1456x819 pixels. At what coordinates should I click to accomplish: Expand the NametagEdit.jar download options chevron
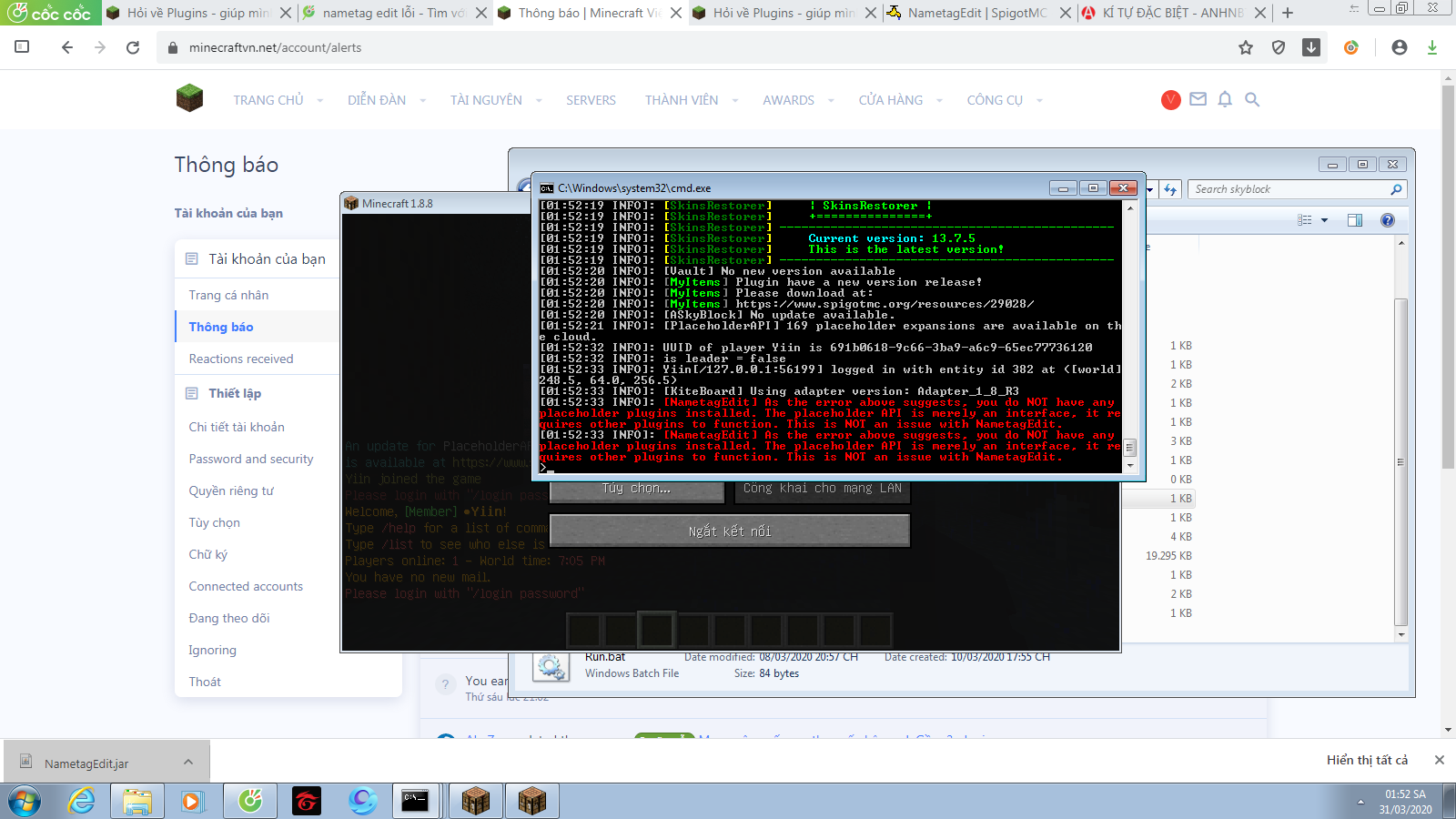pos(187,762)
